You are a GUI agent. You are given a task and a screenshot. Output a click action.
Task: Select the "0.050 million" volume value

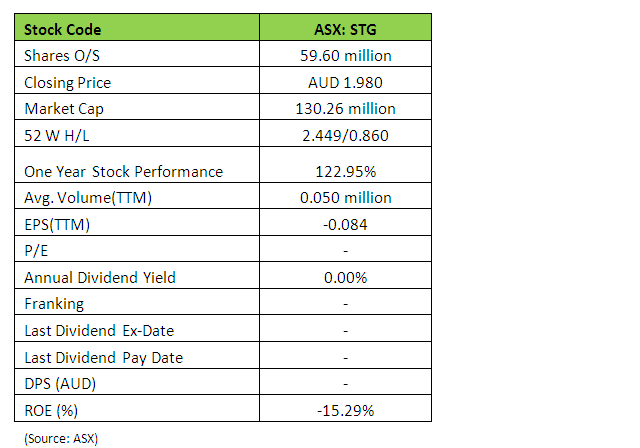[345, 197]
